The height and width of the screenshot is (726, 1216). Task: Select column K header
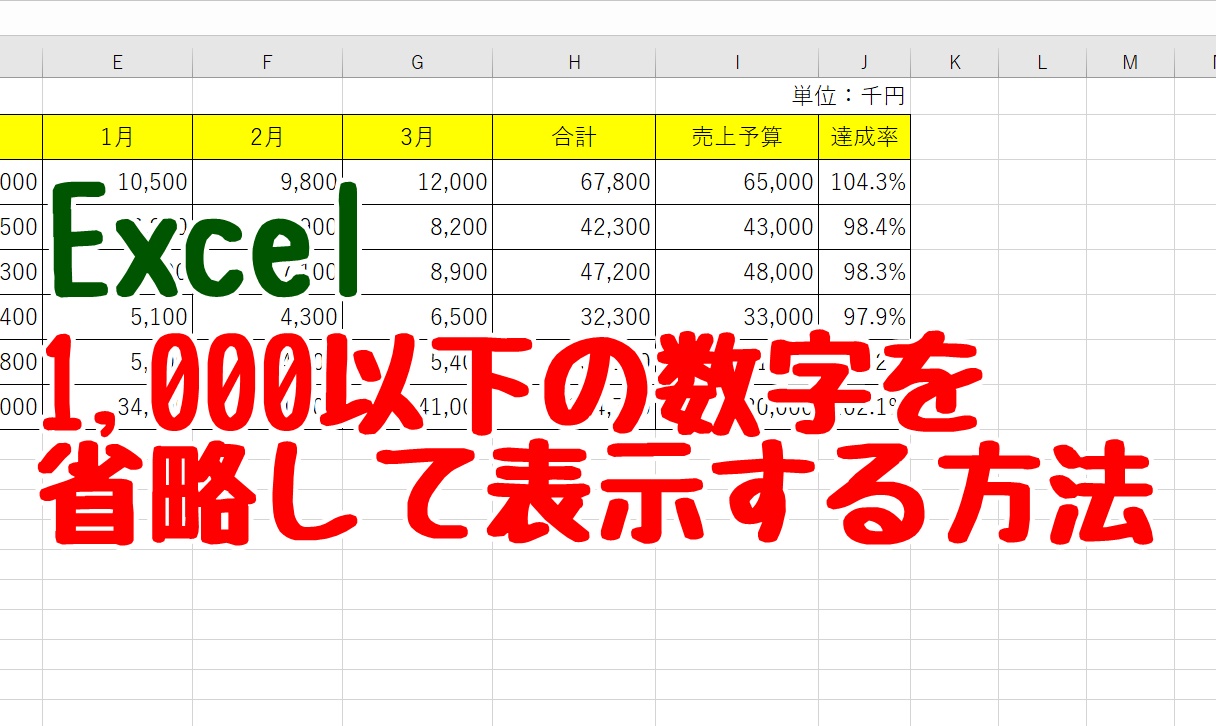click(x=954, y=62)
